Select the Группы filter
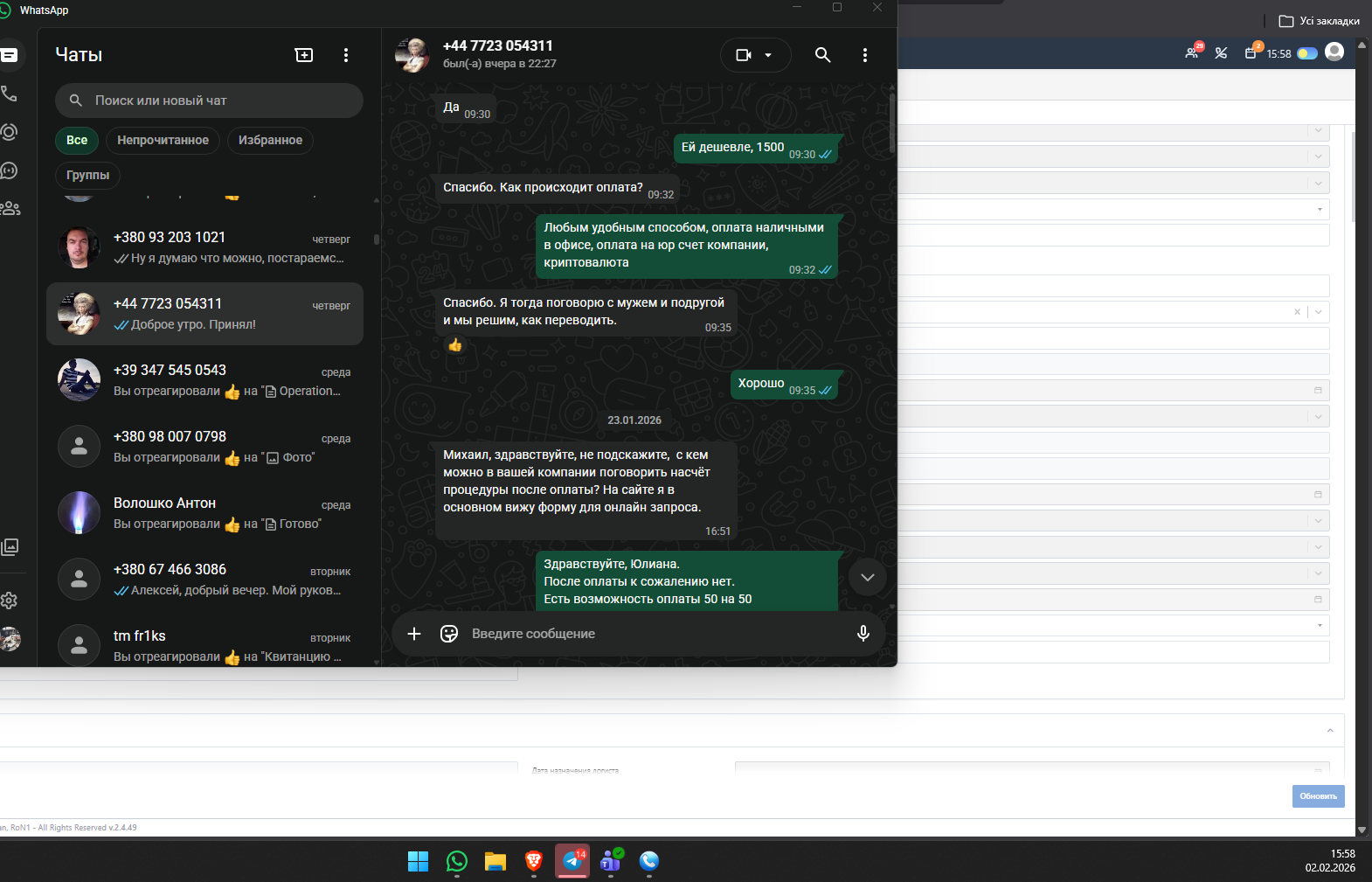The image size is (1372, 882). click(x=87, y=175)
